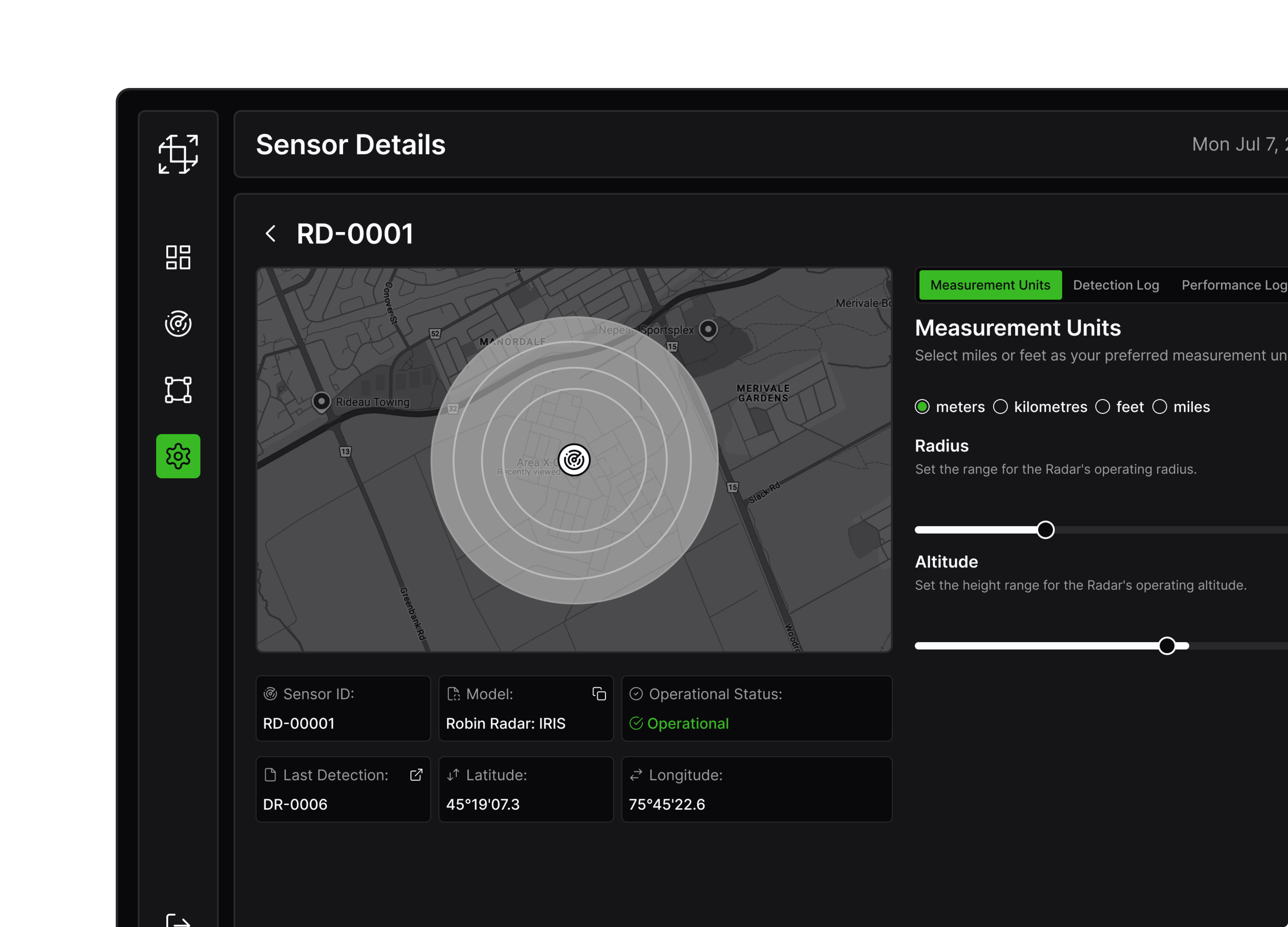Click the Last Detection file icon

270,775
